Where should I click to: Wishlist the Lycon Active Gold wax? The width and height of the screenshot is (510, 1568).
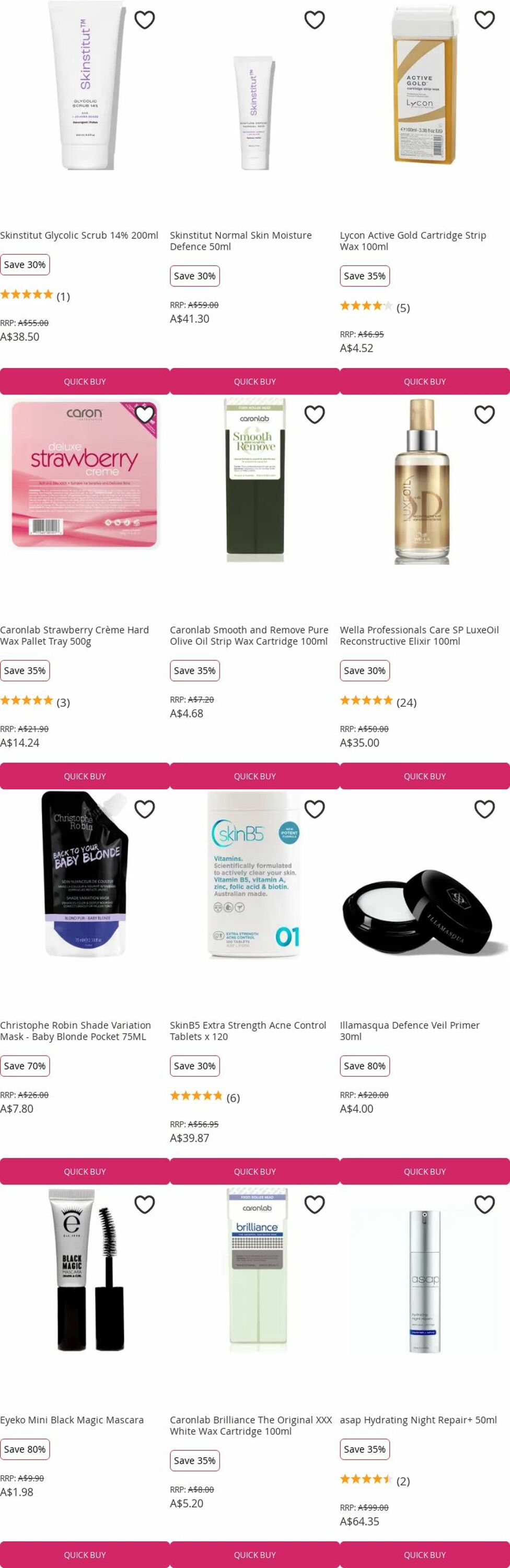coord(484,20)
